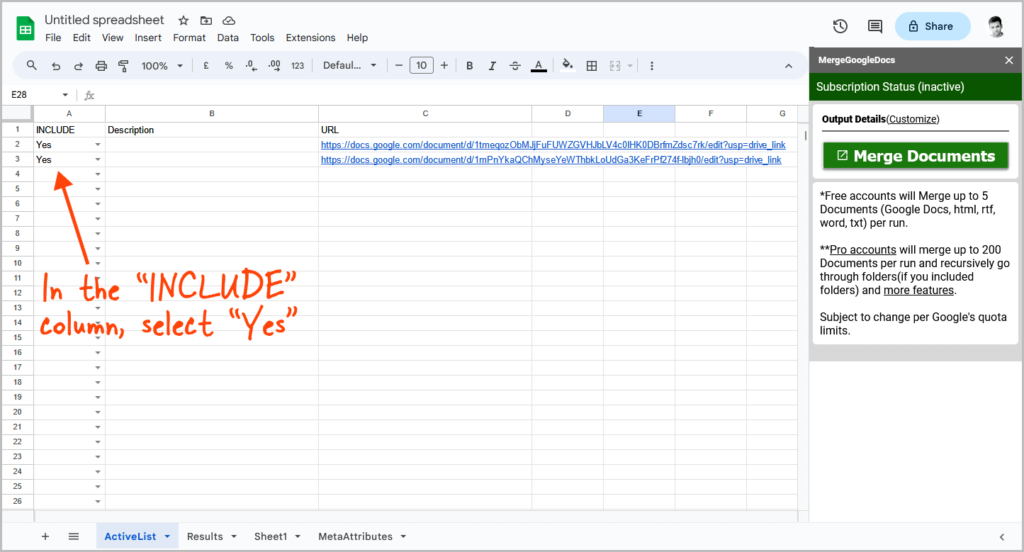This screenshot has height=552, width=1024.
Task: Open the INCLUDE dropdown in row 4
Action: point(98,174)
